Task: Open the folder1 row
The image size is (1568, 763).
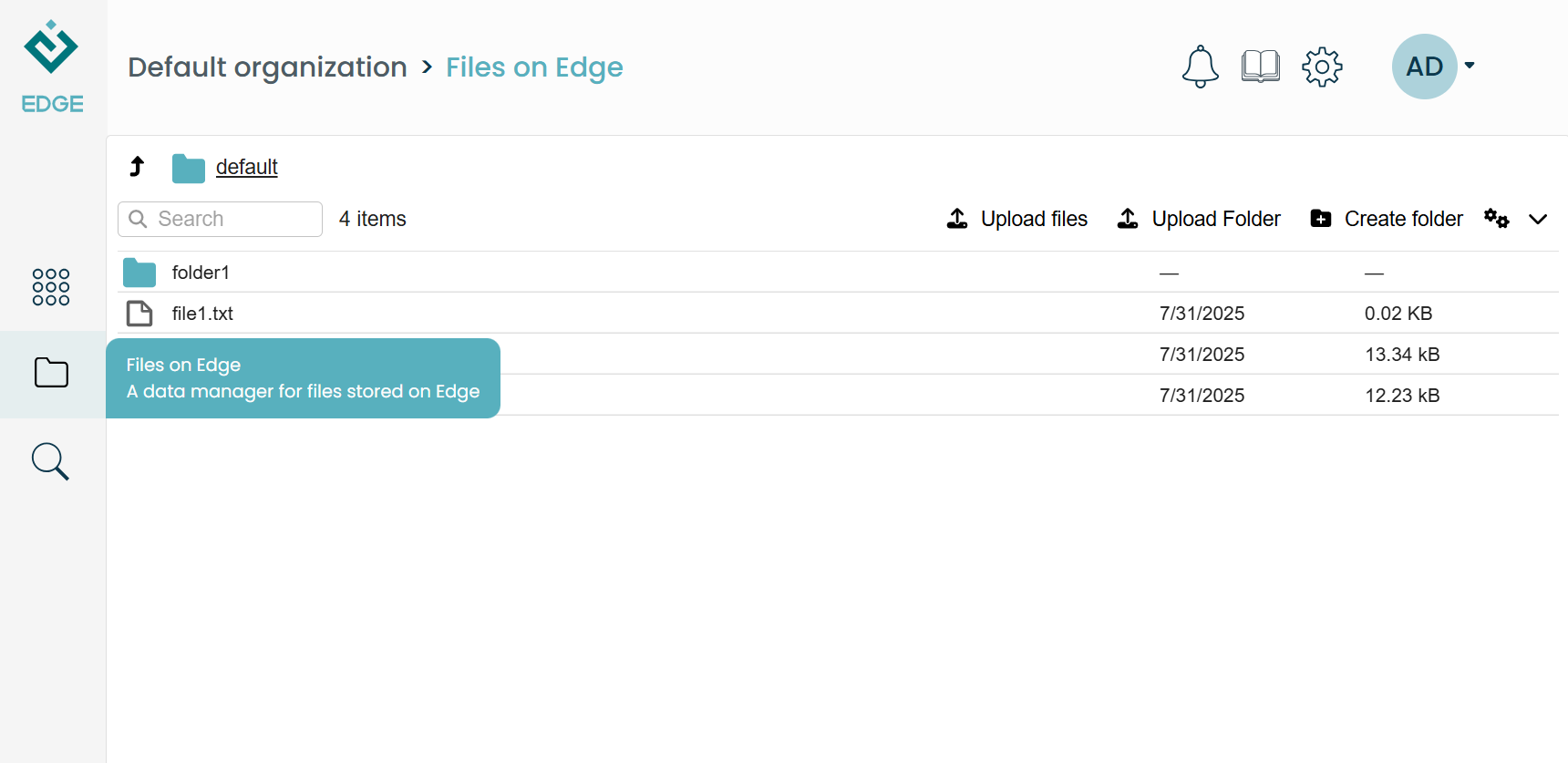Action: click(838, 273)
